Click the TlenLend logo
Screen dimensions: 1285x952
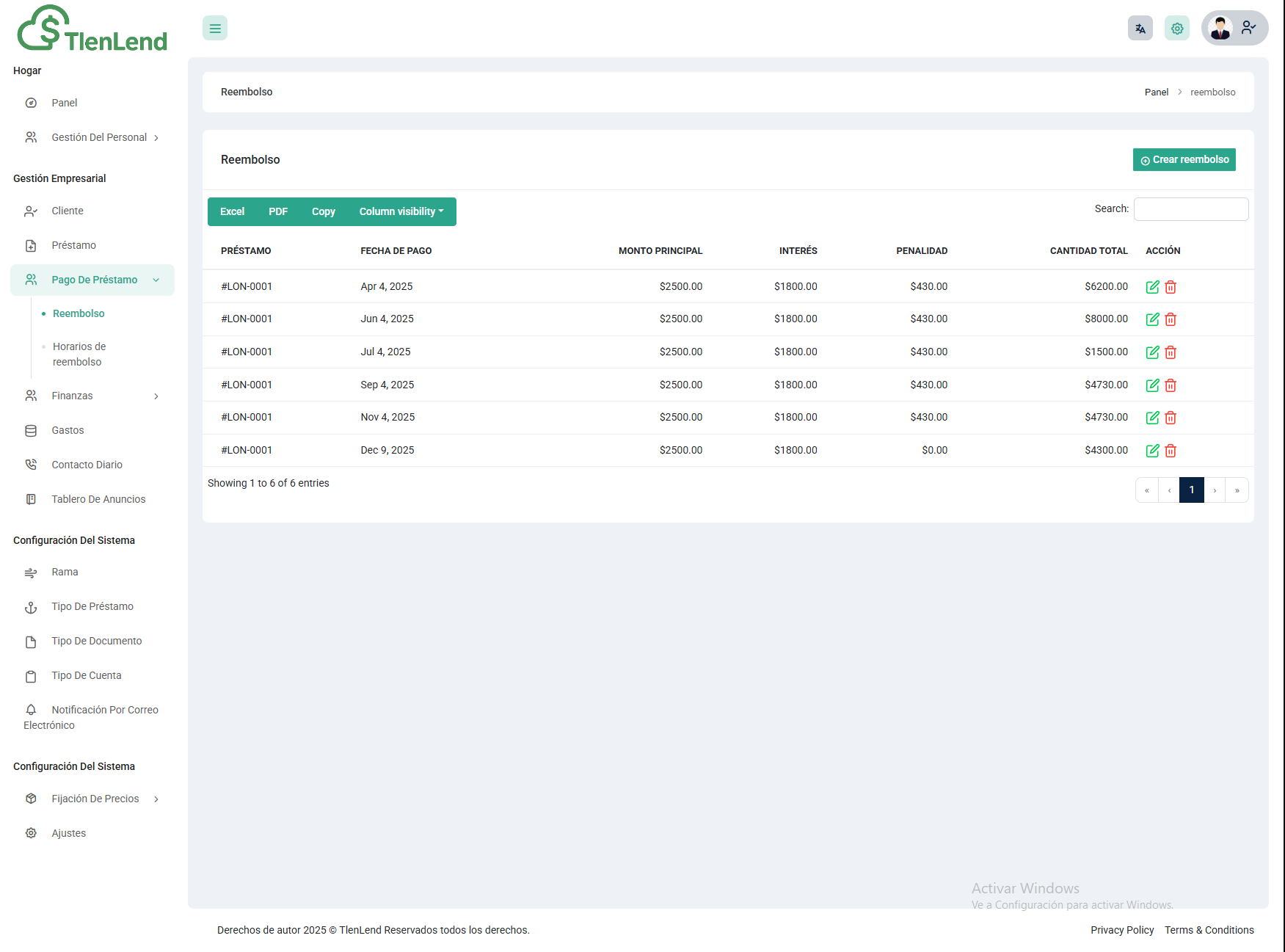point(92,29)
